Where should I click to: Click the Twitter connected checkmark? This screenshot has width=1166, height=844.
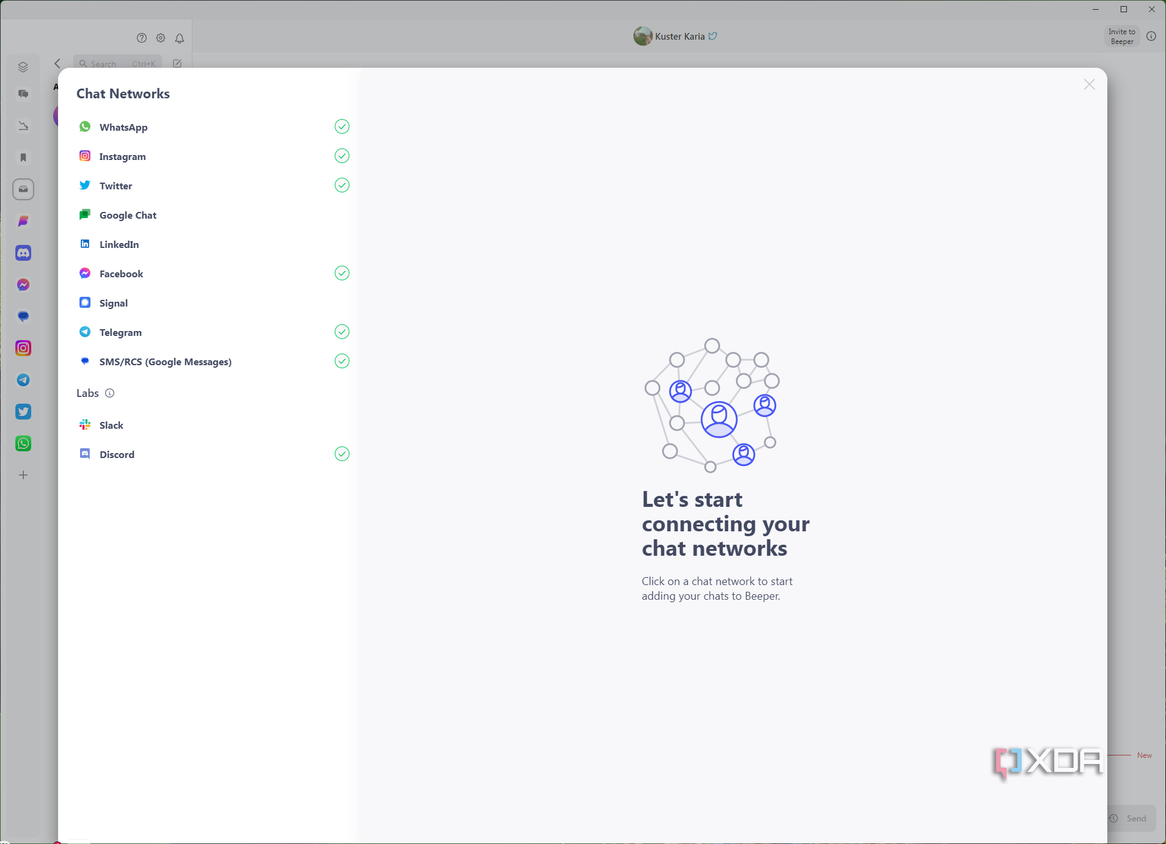(342, 185)
